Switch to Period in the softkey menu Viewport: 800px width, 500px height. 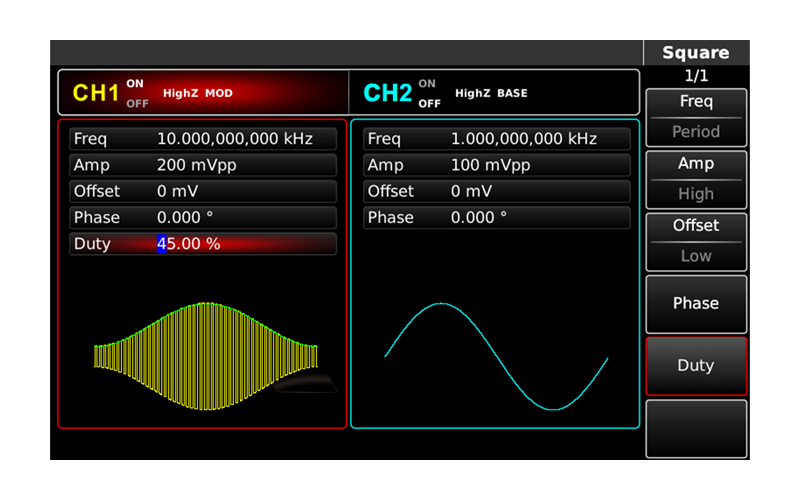(696, 132)
